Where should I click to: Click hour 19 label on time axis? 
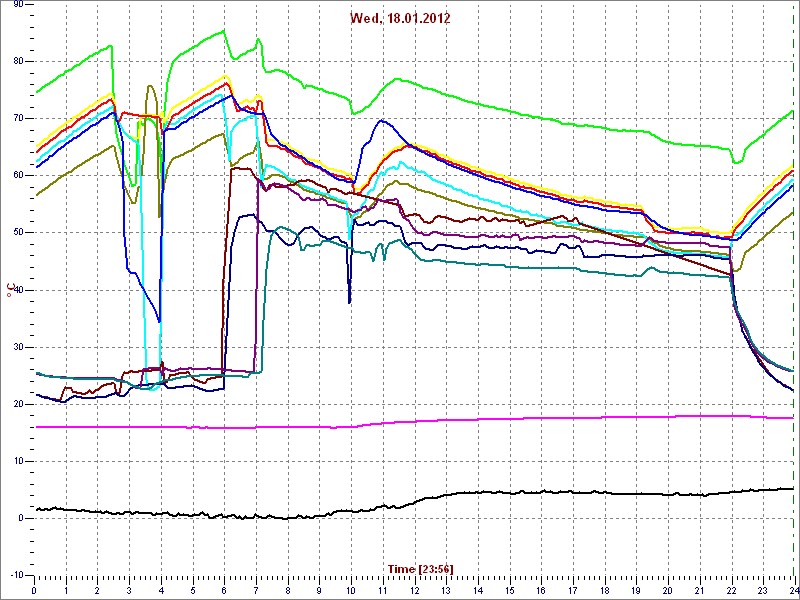636,590
